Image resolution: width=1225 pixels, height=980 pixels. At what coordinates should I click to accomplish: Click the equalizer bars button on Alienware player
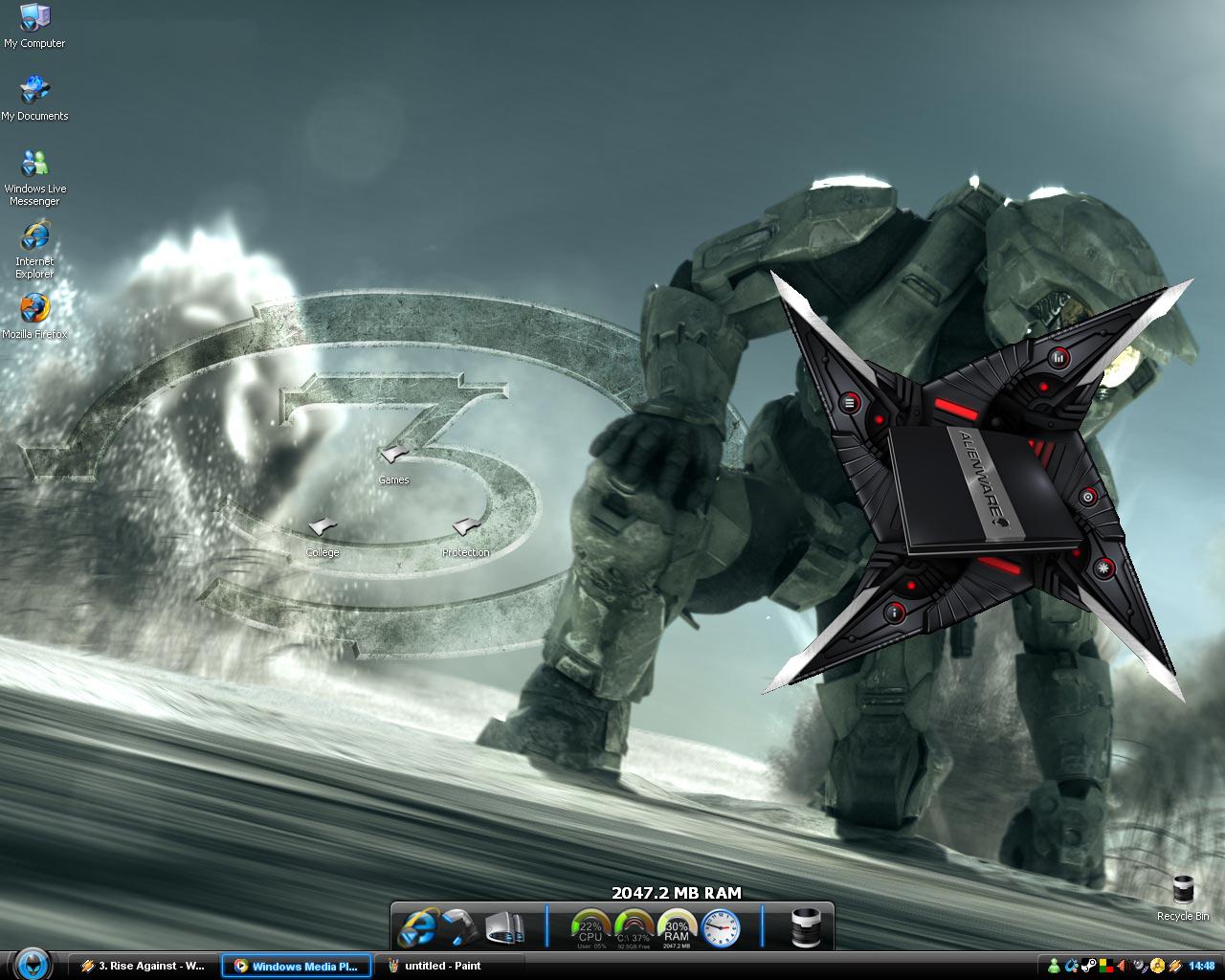tap(1058, 359)
